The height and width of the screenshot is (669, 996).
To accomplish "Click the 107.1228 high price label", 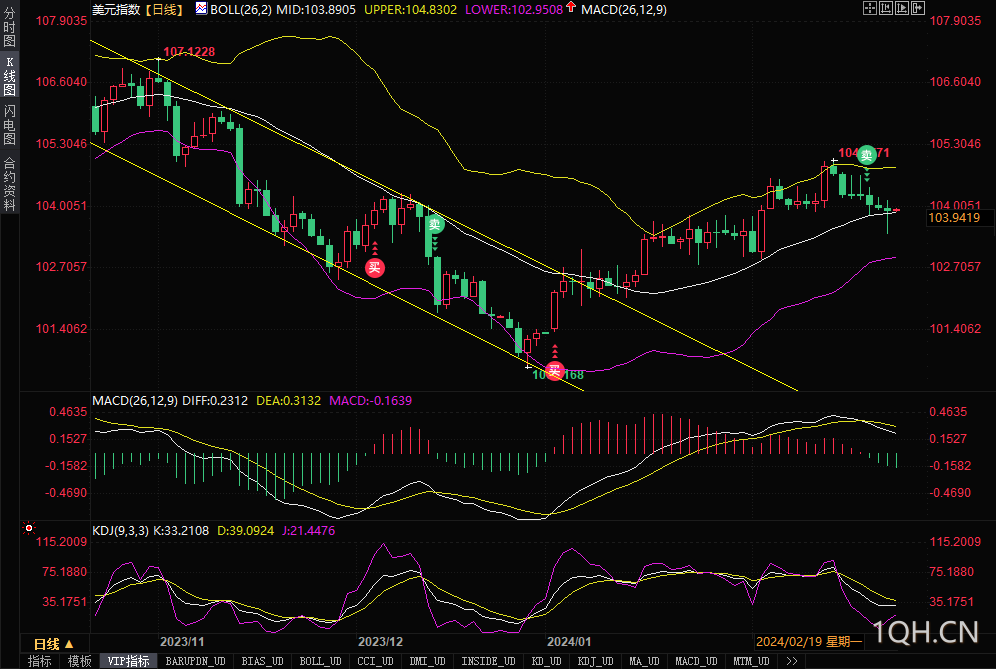I will [x=189, y=51].
